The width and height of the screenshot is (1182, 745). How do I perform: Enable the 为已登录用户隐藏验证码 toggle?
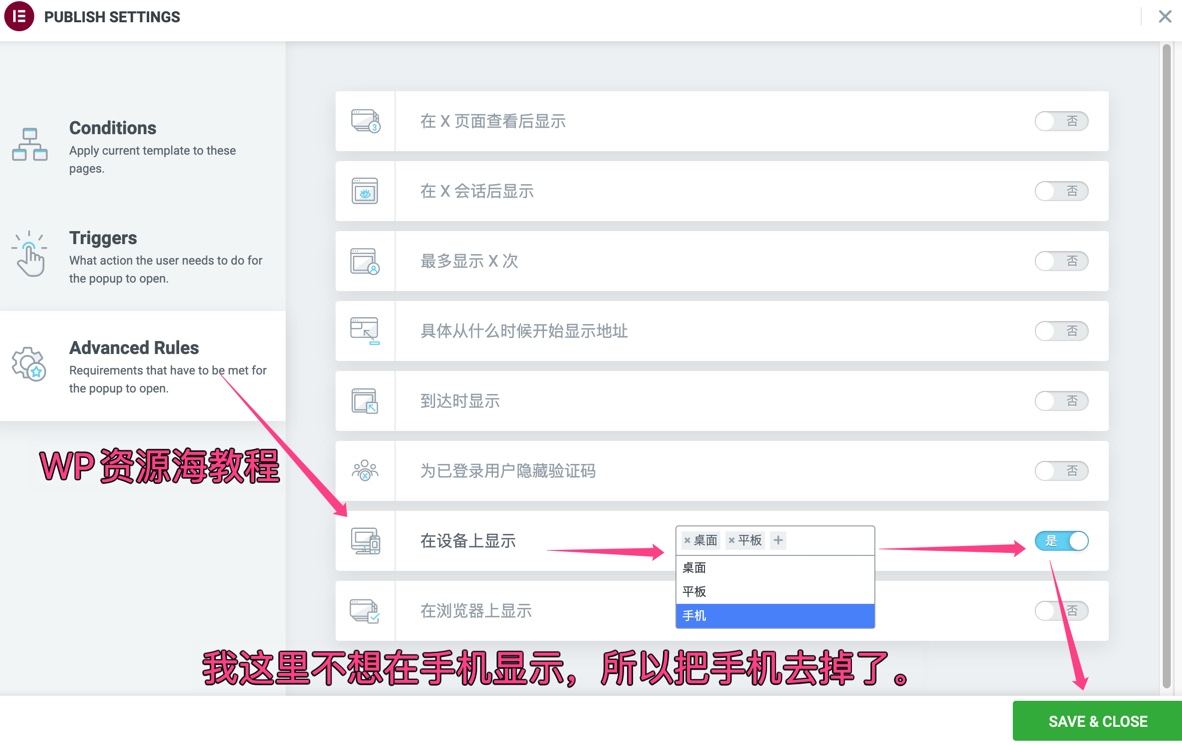coord(1061,471)
